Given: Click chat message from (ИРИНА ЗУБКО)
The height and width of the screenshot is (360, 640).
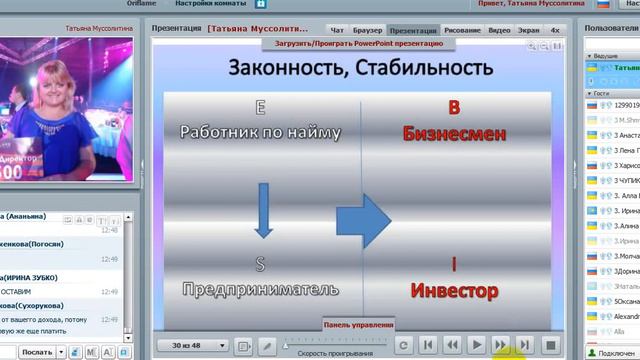Looking at the screenshot, I should click(61, 284).
